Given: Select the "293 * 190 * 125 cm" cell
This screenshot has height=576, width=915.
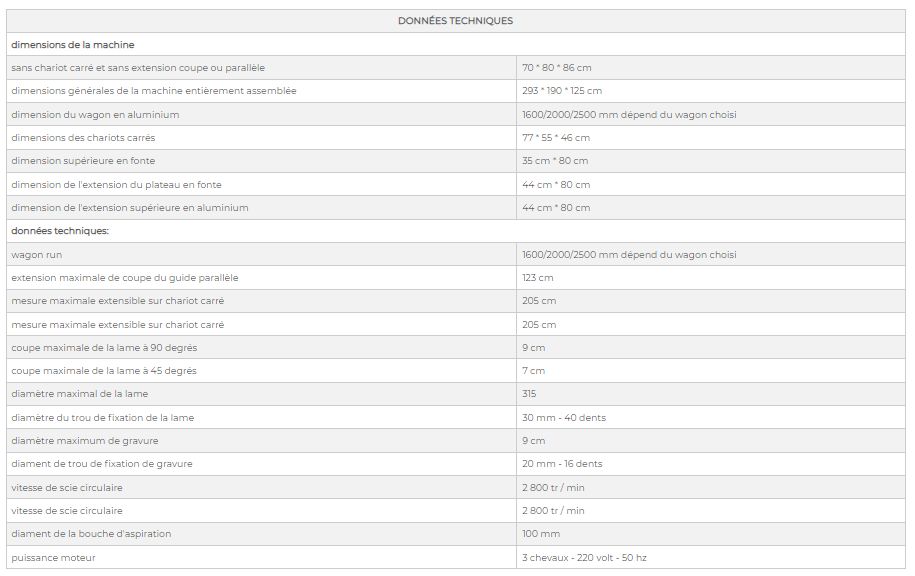Looking at the screenshot, I should [563, 91].
